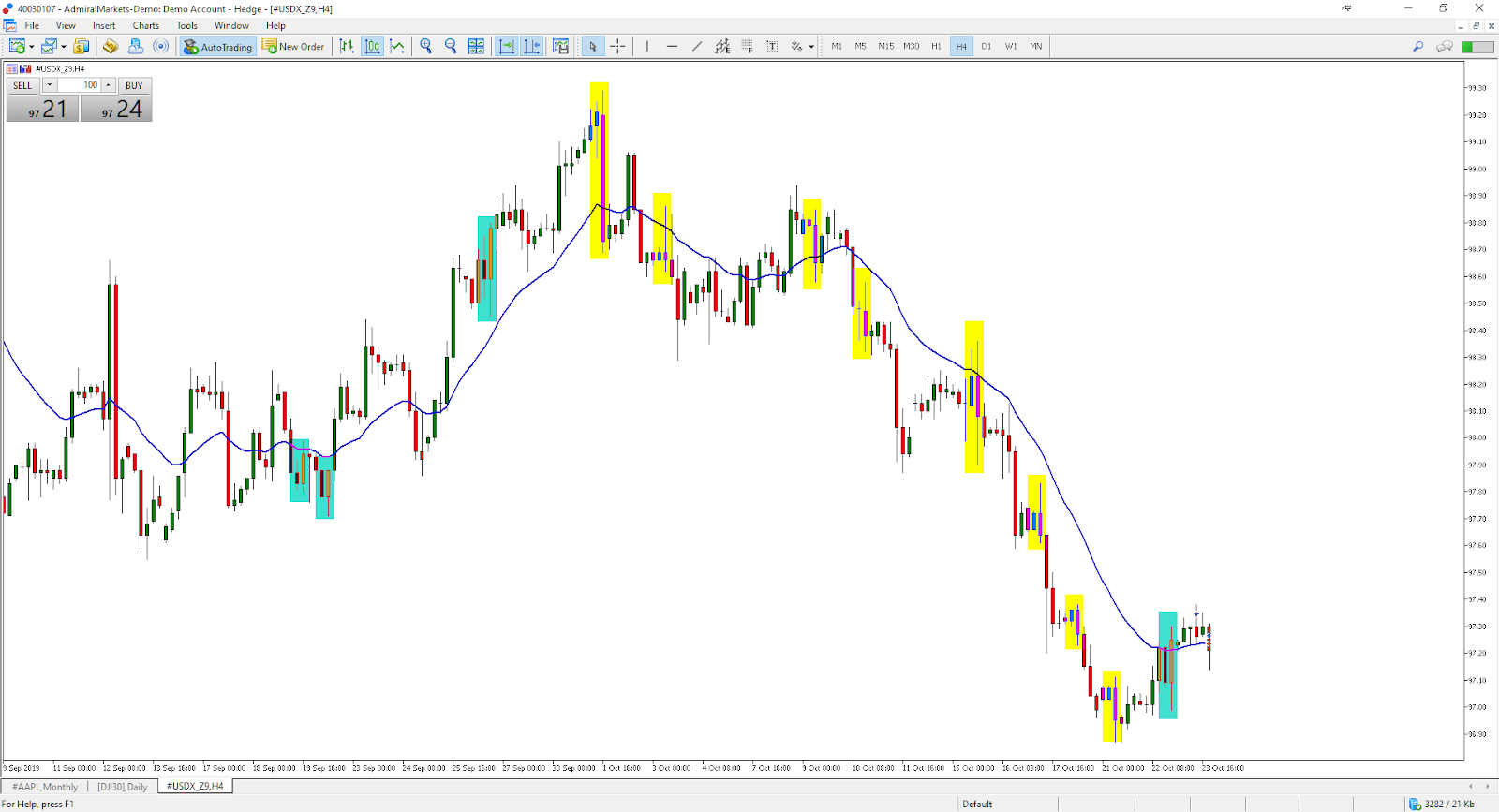Open the chat messages icon
This screenshot has height=812, width=1499.
[1445, 46]
